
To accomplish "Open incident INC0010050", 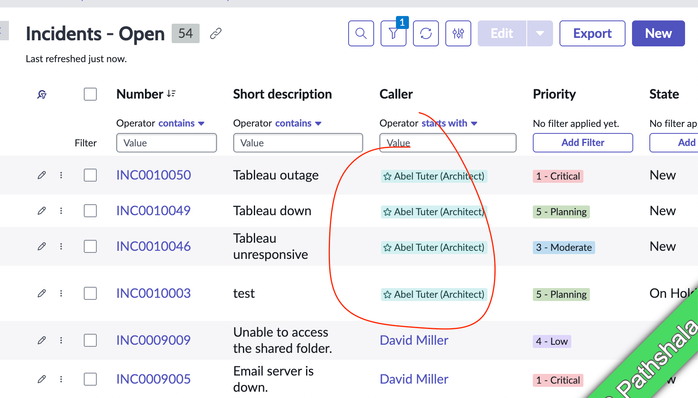I will point(154,175).
